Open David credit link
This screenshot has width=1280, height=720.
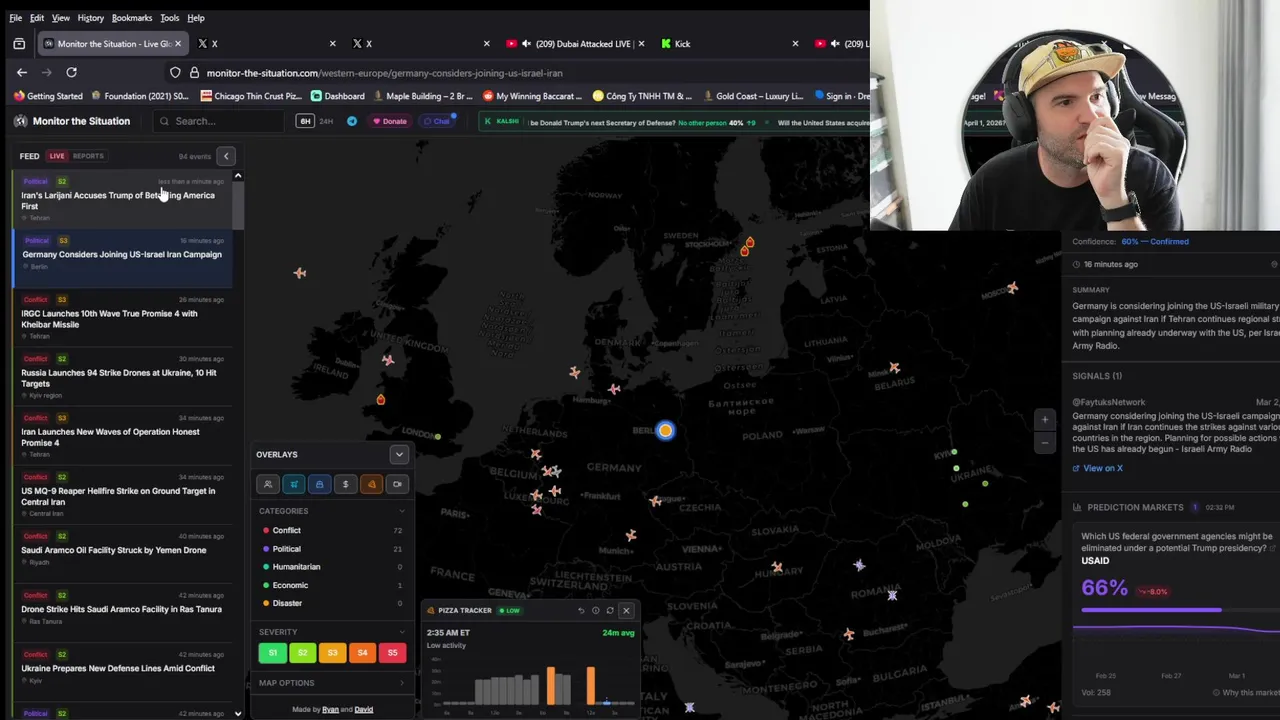point(364,710)
